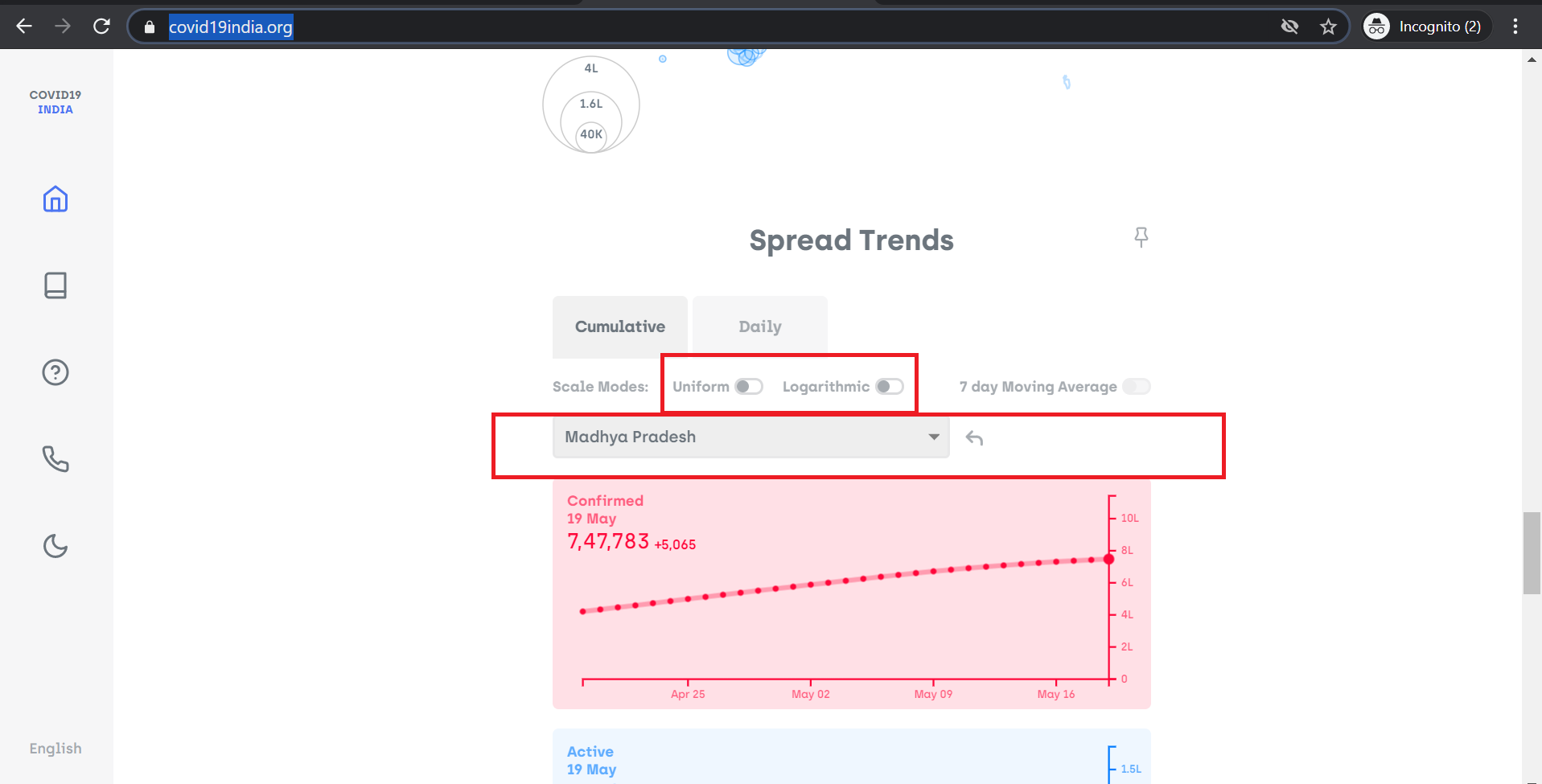Bookmark this page with star icon
The width and height of the screenshot is (1542, 784).
tap(1328, 27)
